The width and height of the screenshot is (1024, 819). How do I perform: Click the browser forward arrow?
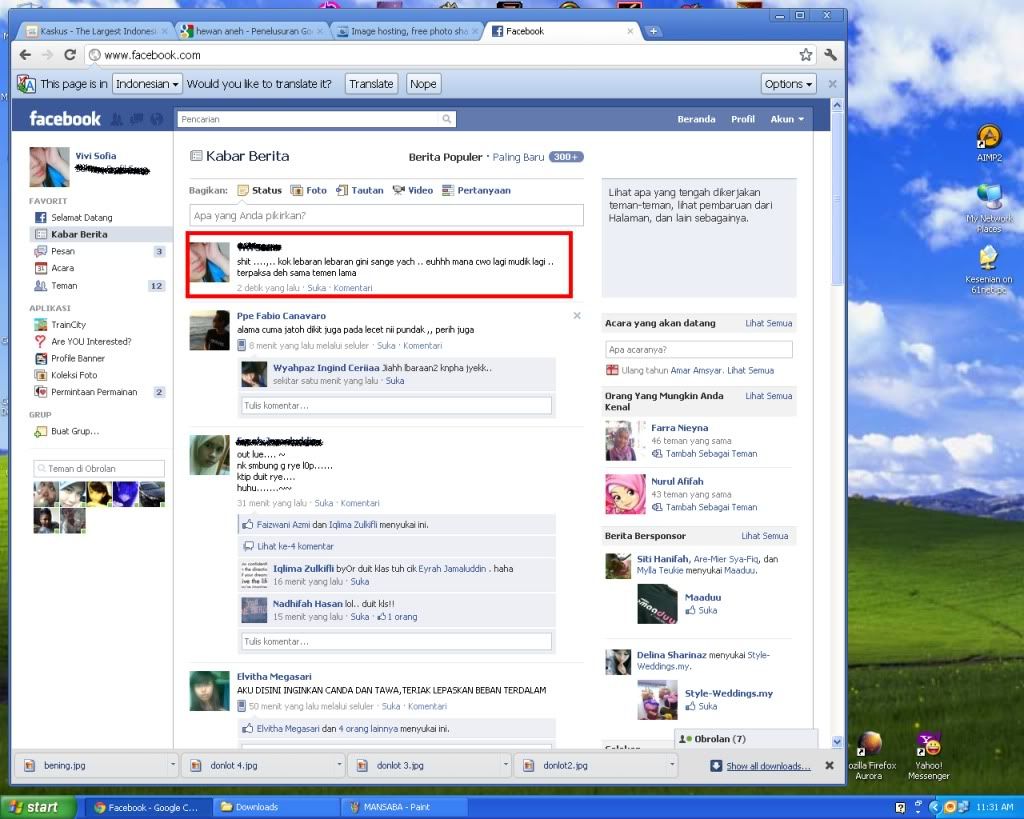click(x=47, y=55)
